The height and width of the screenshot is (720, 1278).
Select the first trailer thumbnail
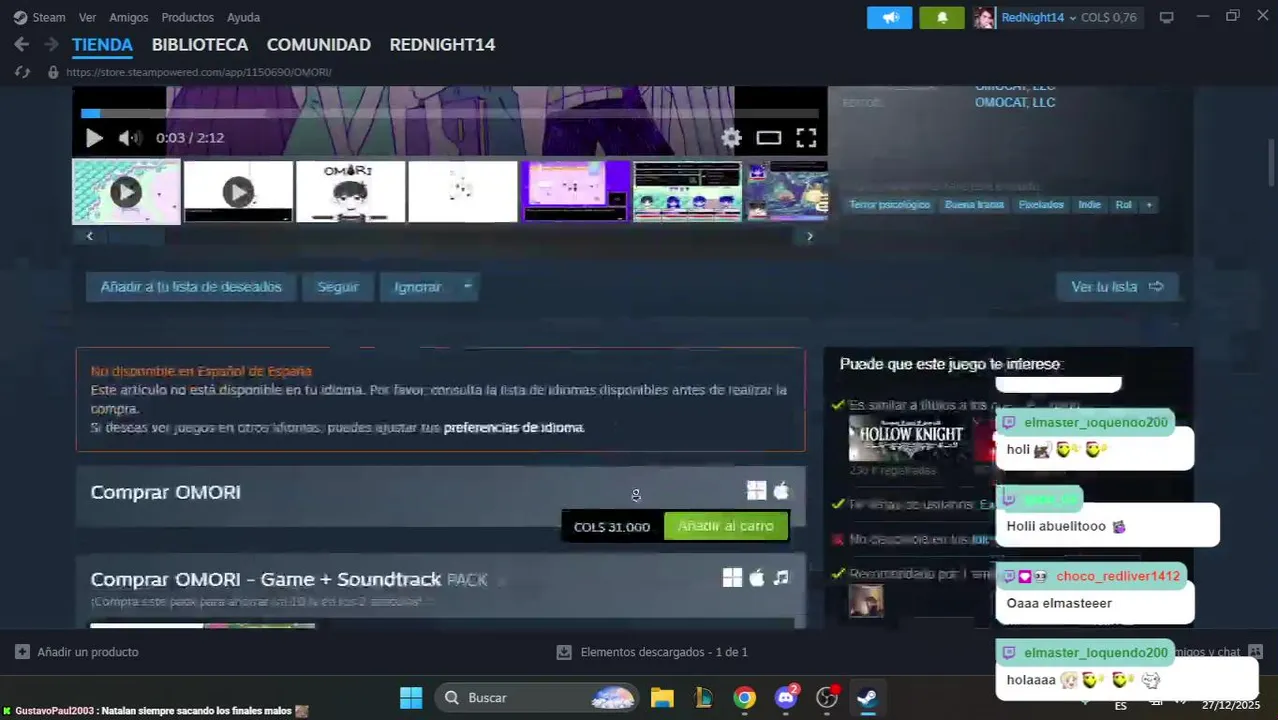coord(126,191)
